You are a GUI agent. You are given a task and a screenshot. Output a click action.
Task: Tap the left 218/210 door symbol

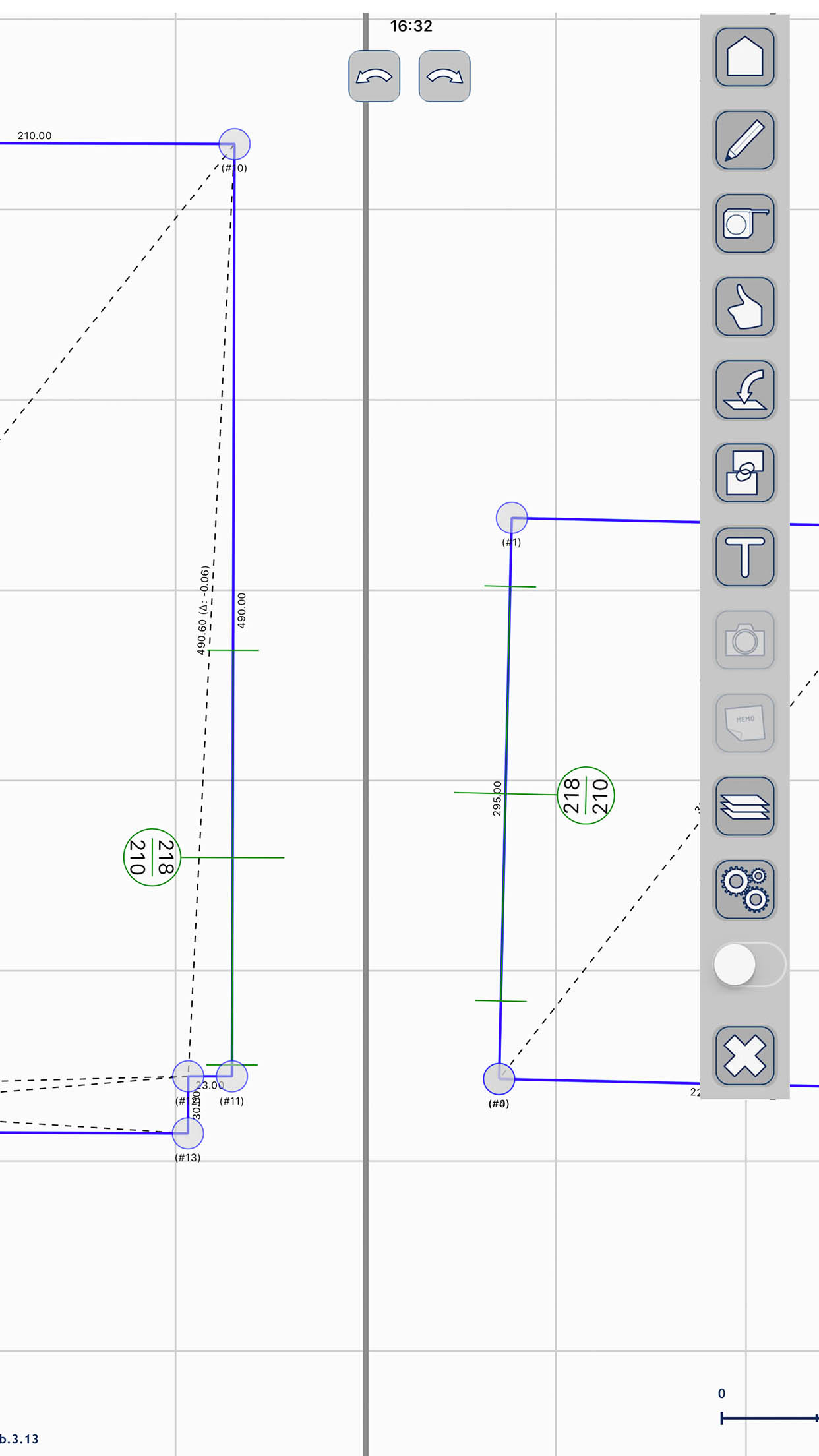pos(152,857)
